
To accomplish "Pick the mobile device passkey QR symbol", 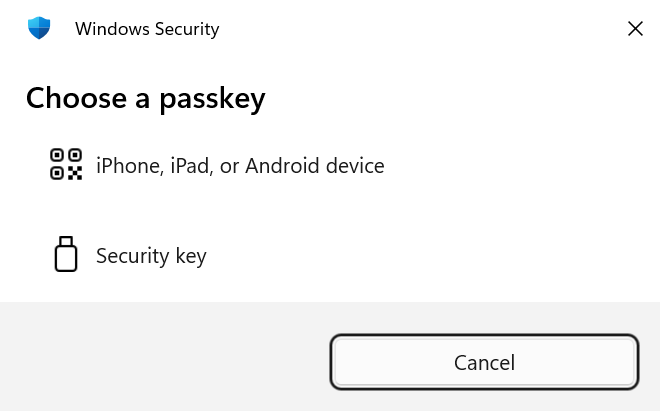I will point(66,165).
